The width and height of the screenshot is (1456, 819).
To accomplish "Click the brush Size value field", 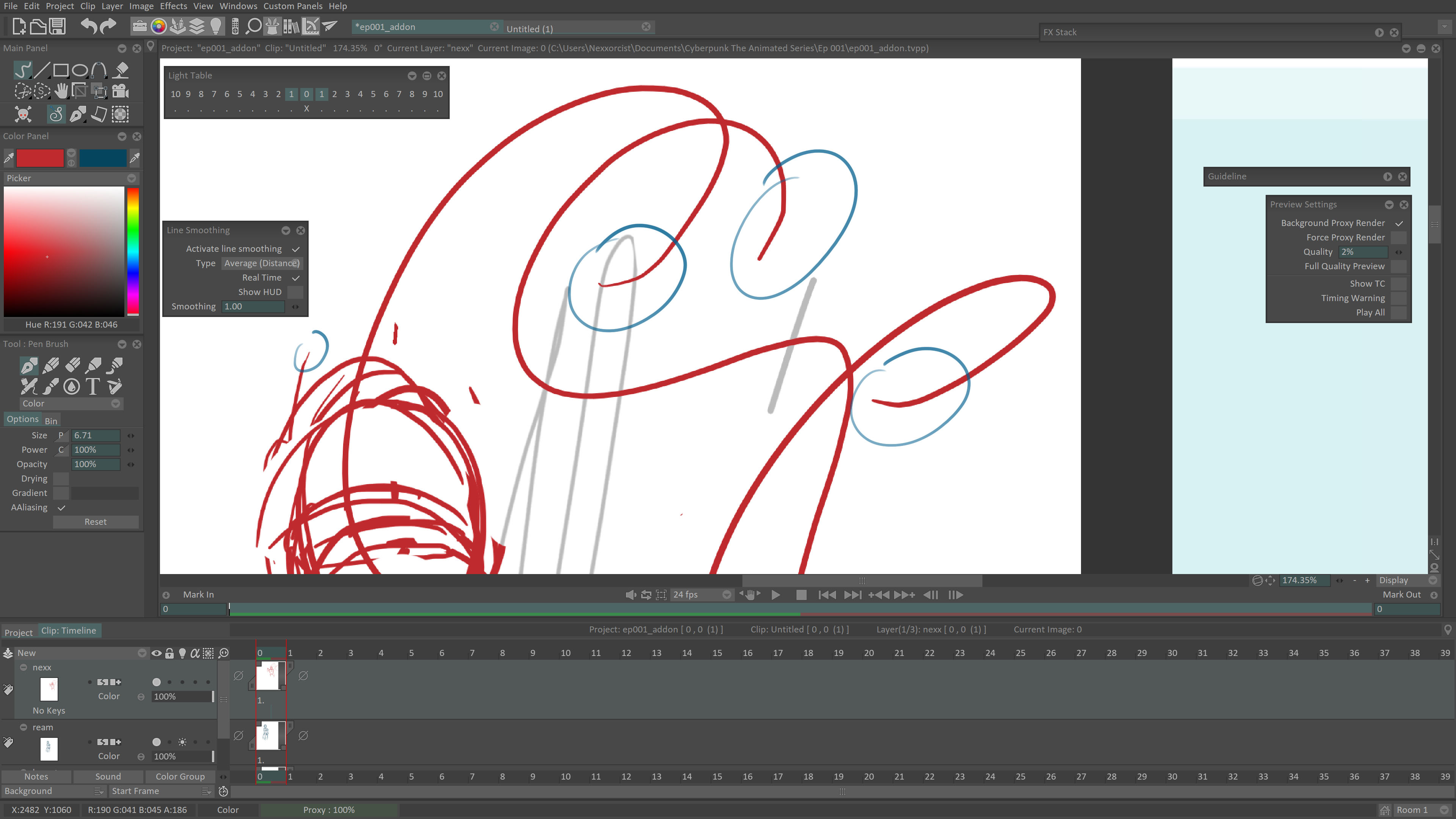I will pos(96,436).
